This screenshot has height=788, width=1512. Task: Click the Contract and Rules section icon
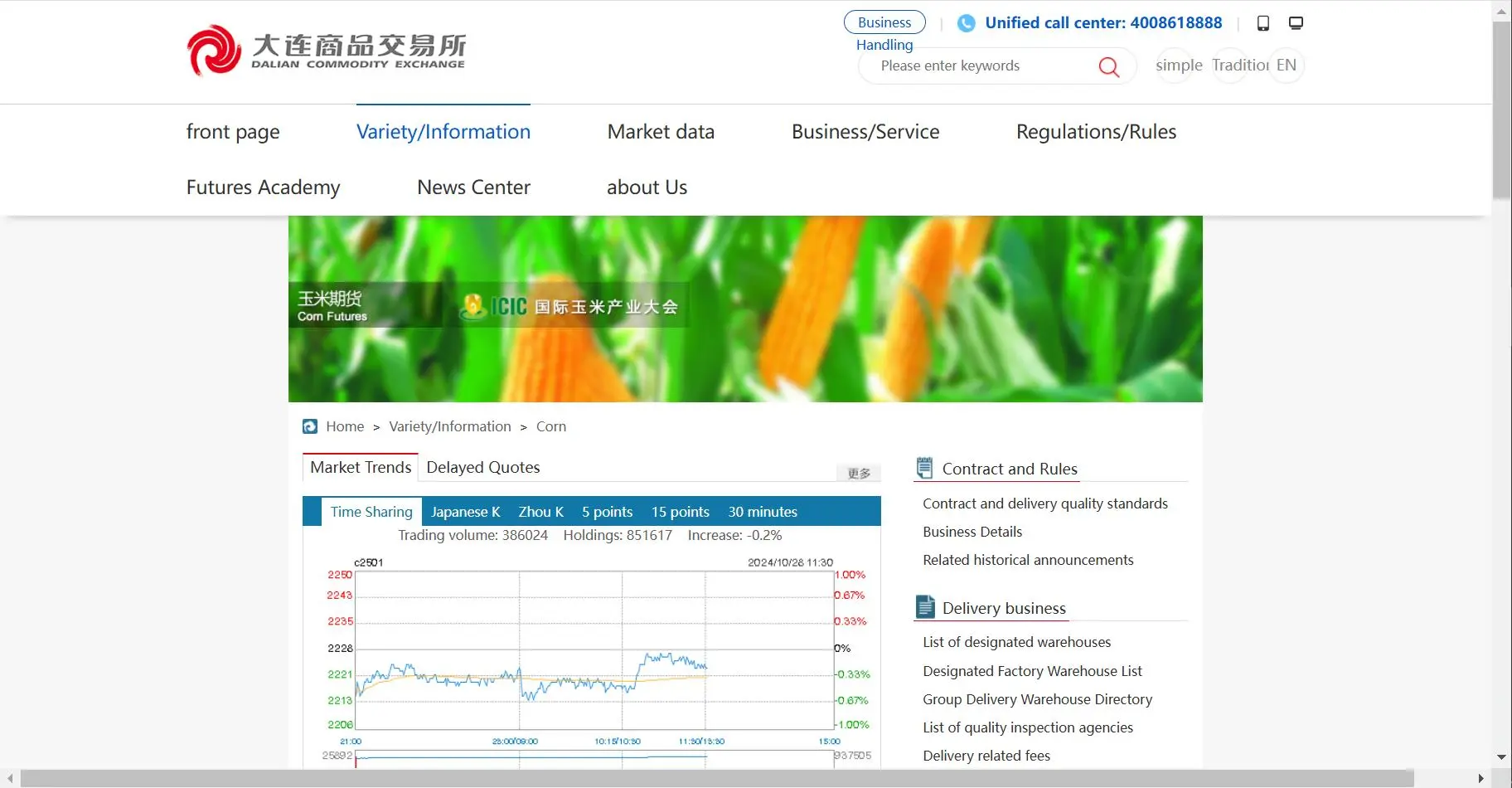click(924, 468)
